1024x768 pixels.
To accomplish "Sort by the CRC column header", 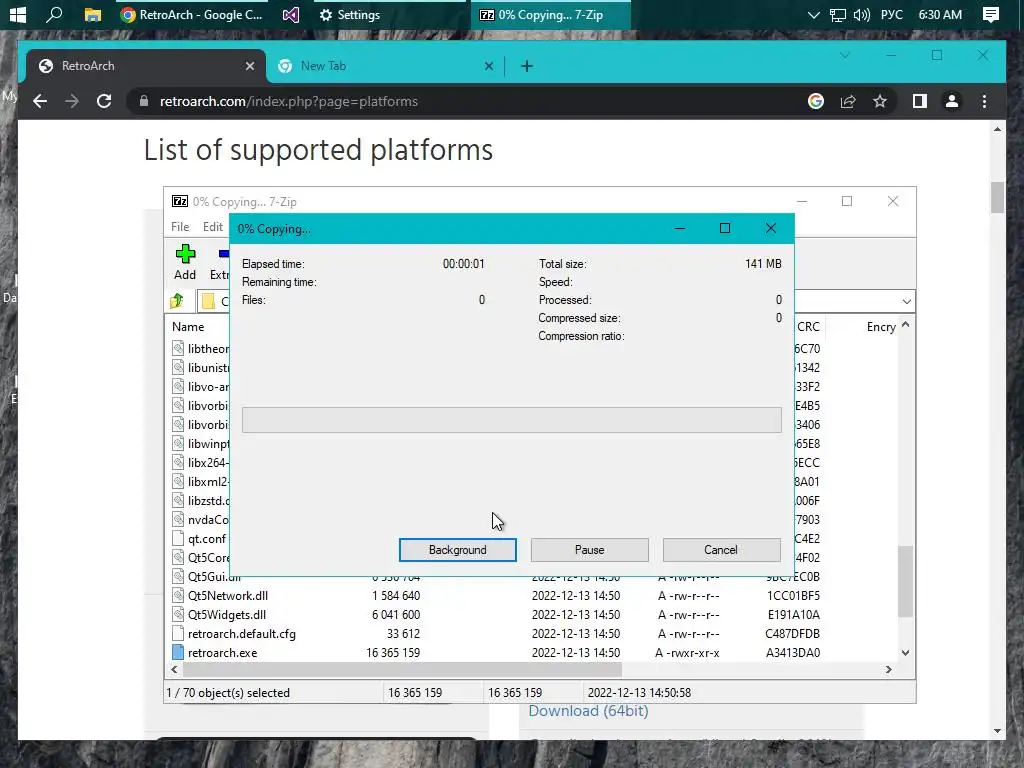I will click(x=808, y=327).
